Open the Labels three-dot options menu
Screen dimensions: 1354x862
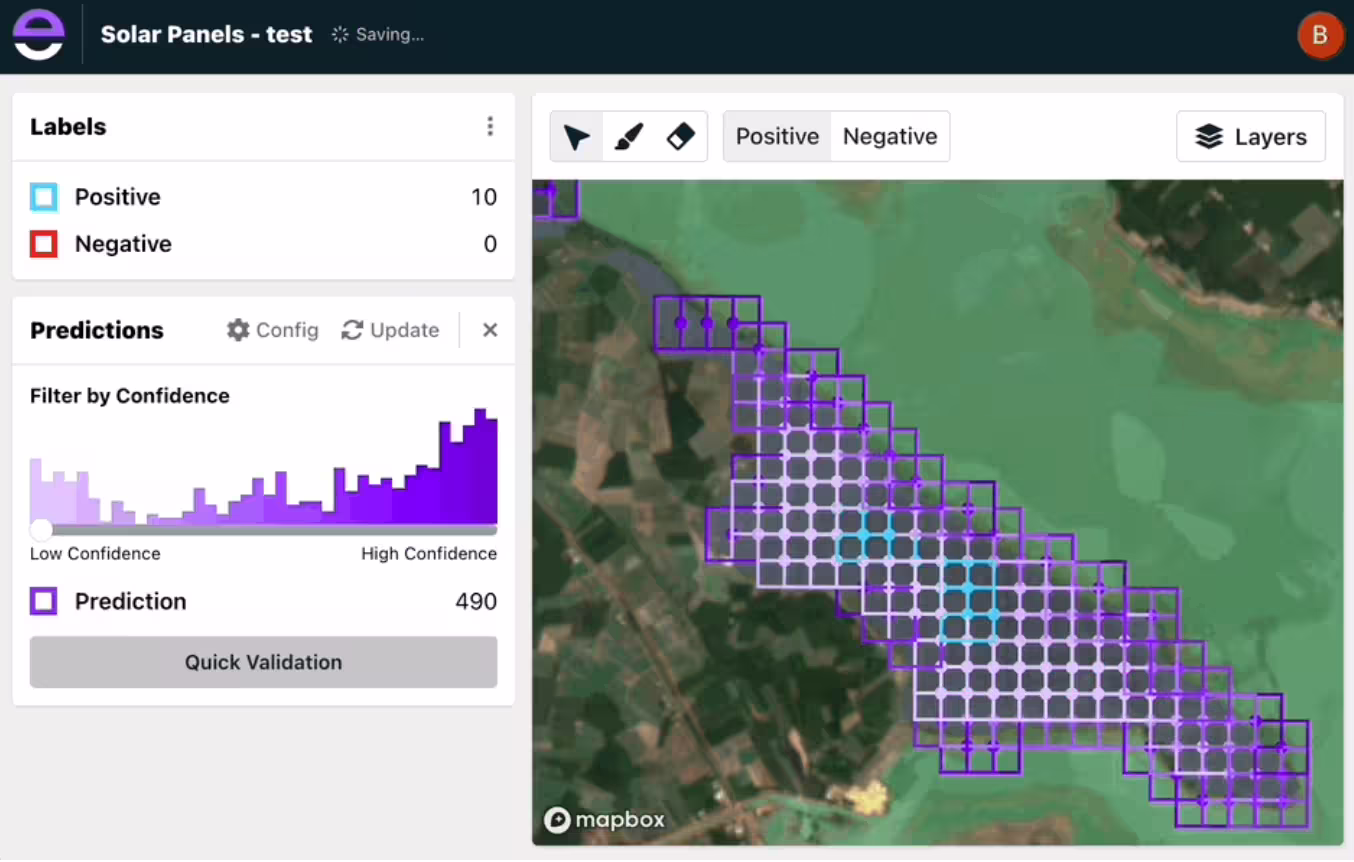tap(490, 126)
